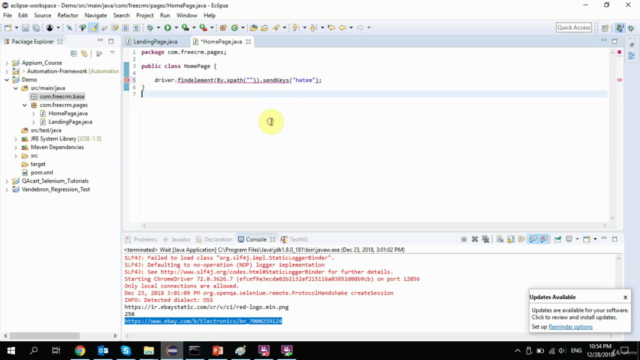Open Skype from the Windows taskbar
Screen dimensions: 640x360
126,351
